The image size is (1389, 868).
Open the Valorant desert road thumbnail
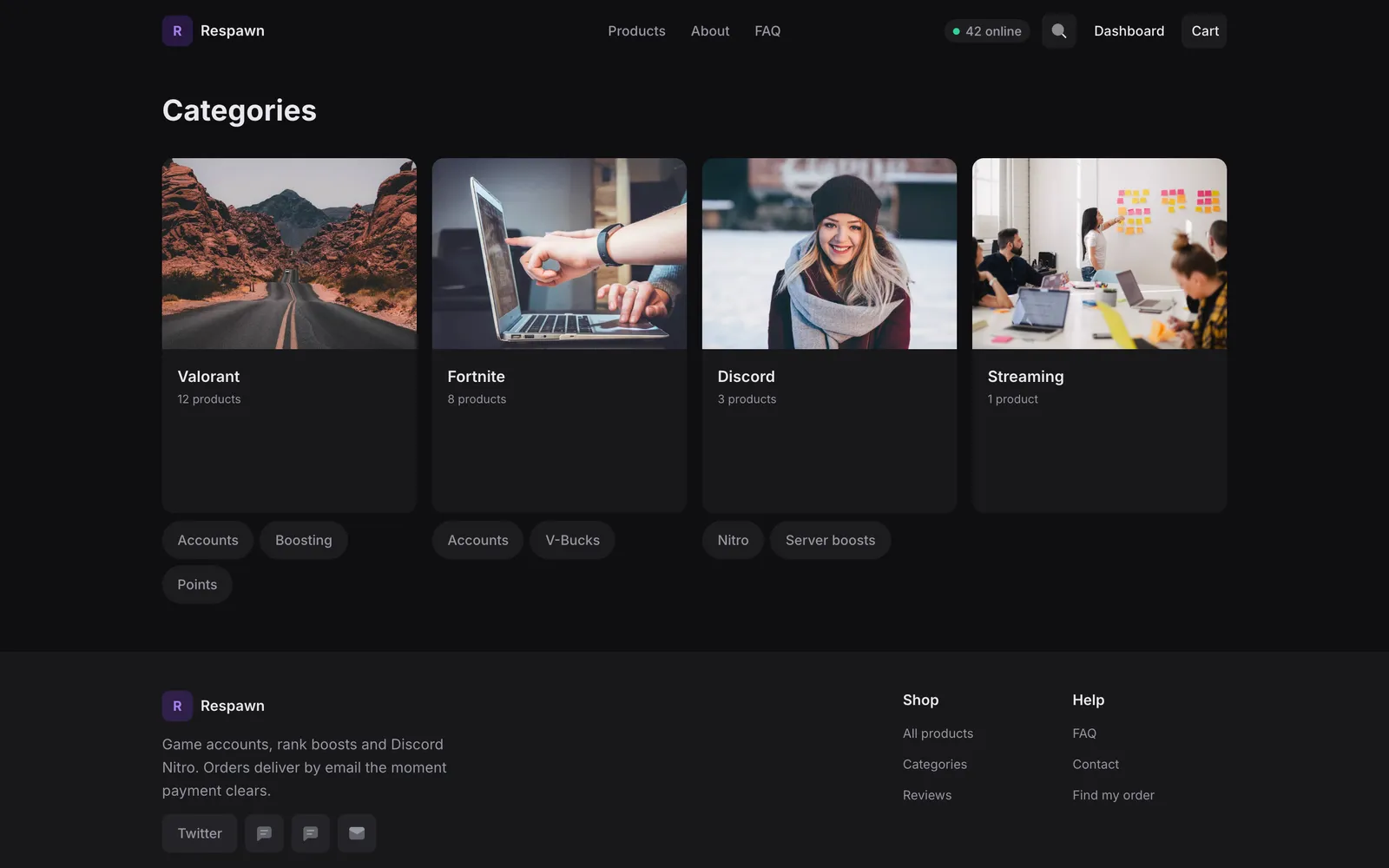[x=289, y=253]
